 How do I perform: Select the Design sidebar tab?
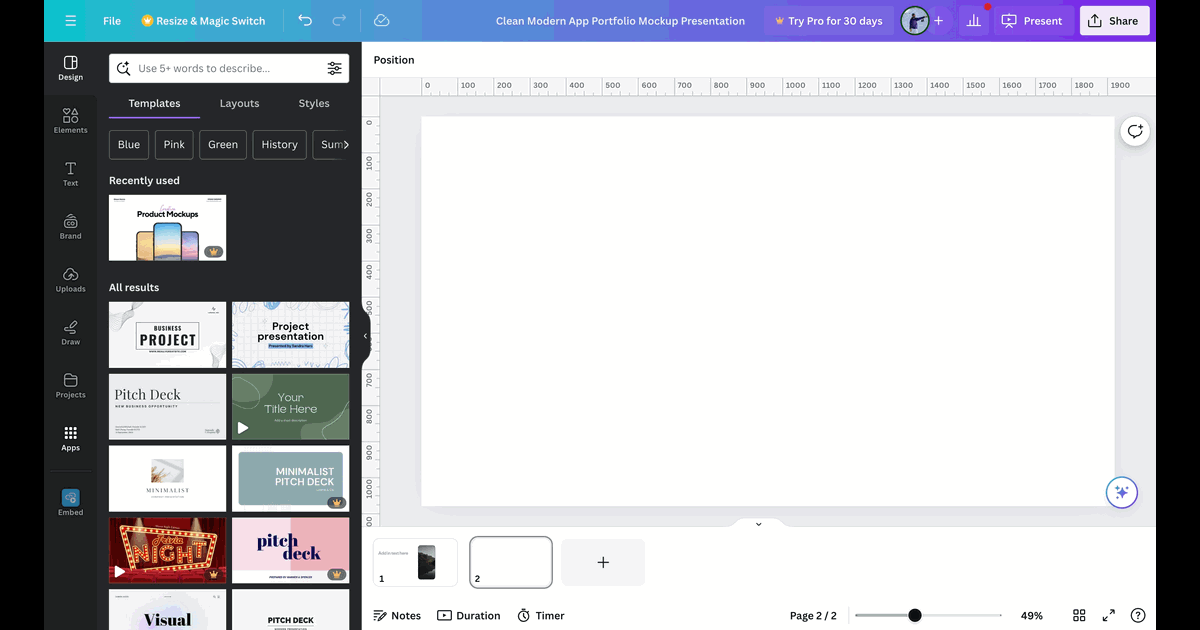pyautogui.click(x=70, y=68)
